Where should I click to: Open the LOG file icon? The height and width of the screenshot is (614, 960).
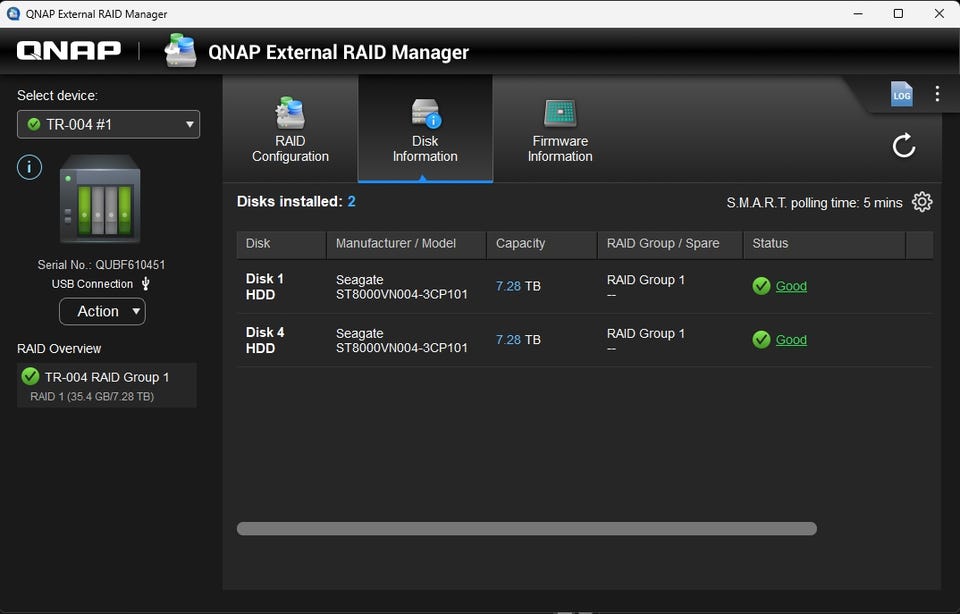pyautogui.click(x=901, y=94)
